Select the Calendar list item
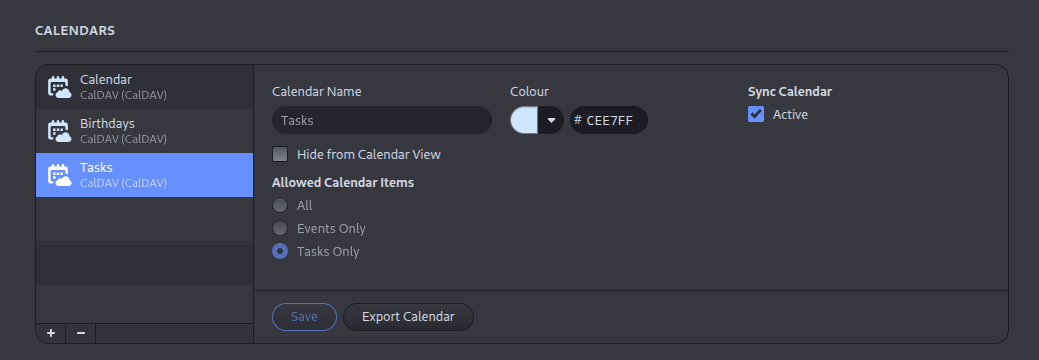This screenshot has width=1039, height=360. click(x=144, y=87)
